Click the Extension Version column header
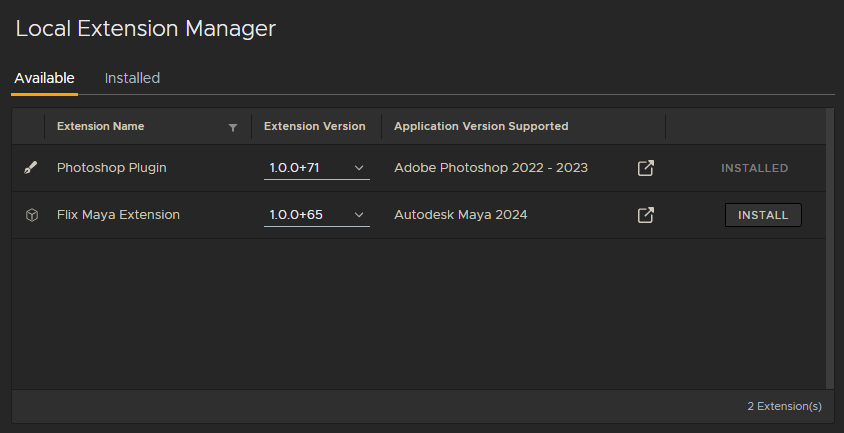 tap(316, 126)
